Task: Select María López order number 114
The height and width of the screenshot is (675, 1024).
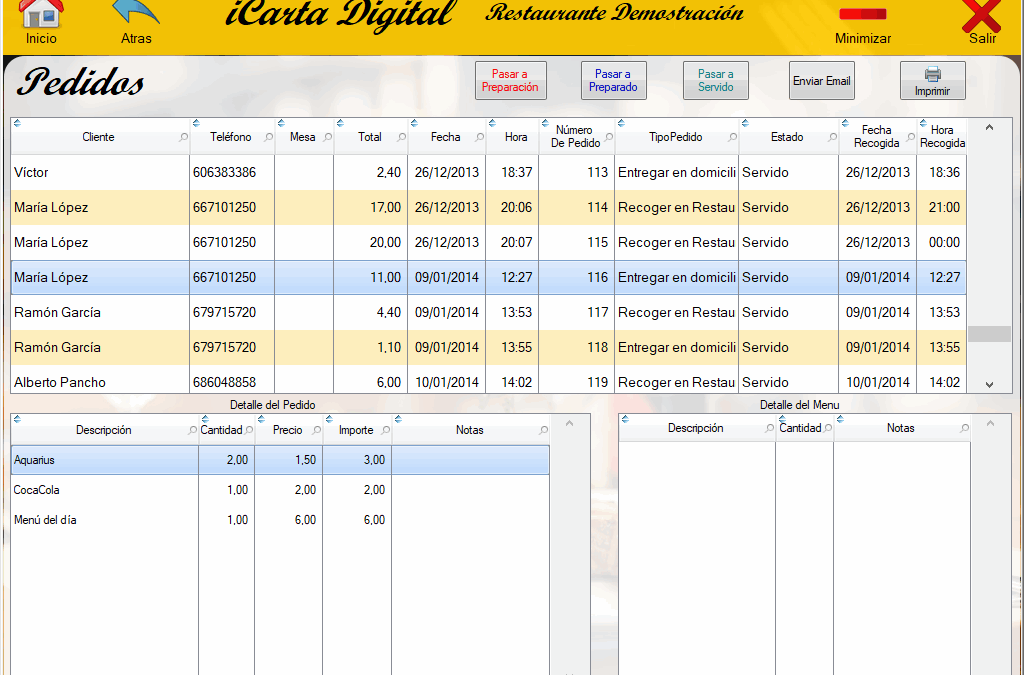Action: [488, 208]
